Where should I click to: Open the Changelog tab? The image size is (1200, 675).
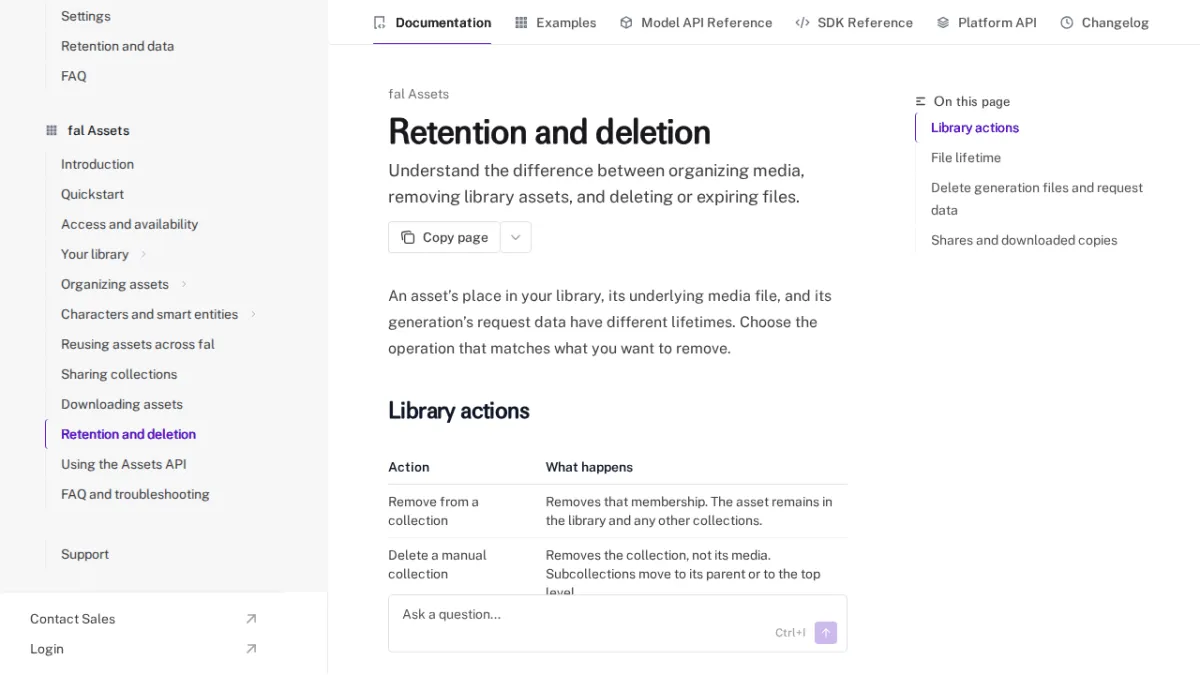[x=1105, y=22]
